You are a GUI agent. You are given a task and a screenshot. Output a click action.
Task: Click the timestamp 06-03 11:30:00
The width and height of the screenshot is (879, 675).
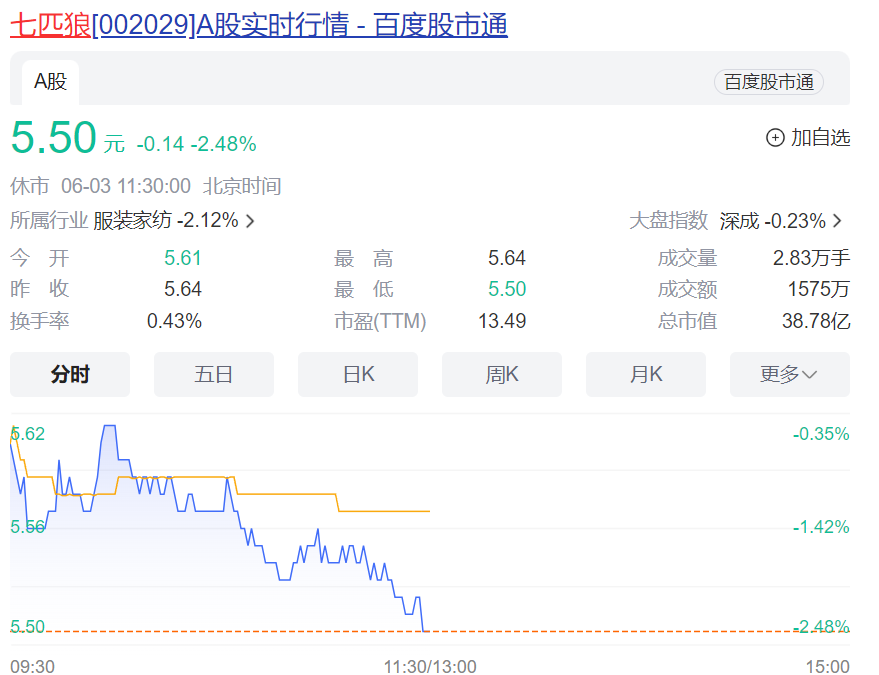[126, 186]
